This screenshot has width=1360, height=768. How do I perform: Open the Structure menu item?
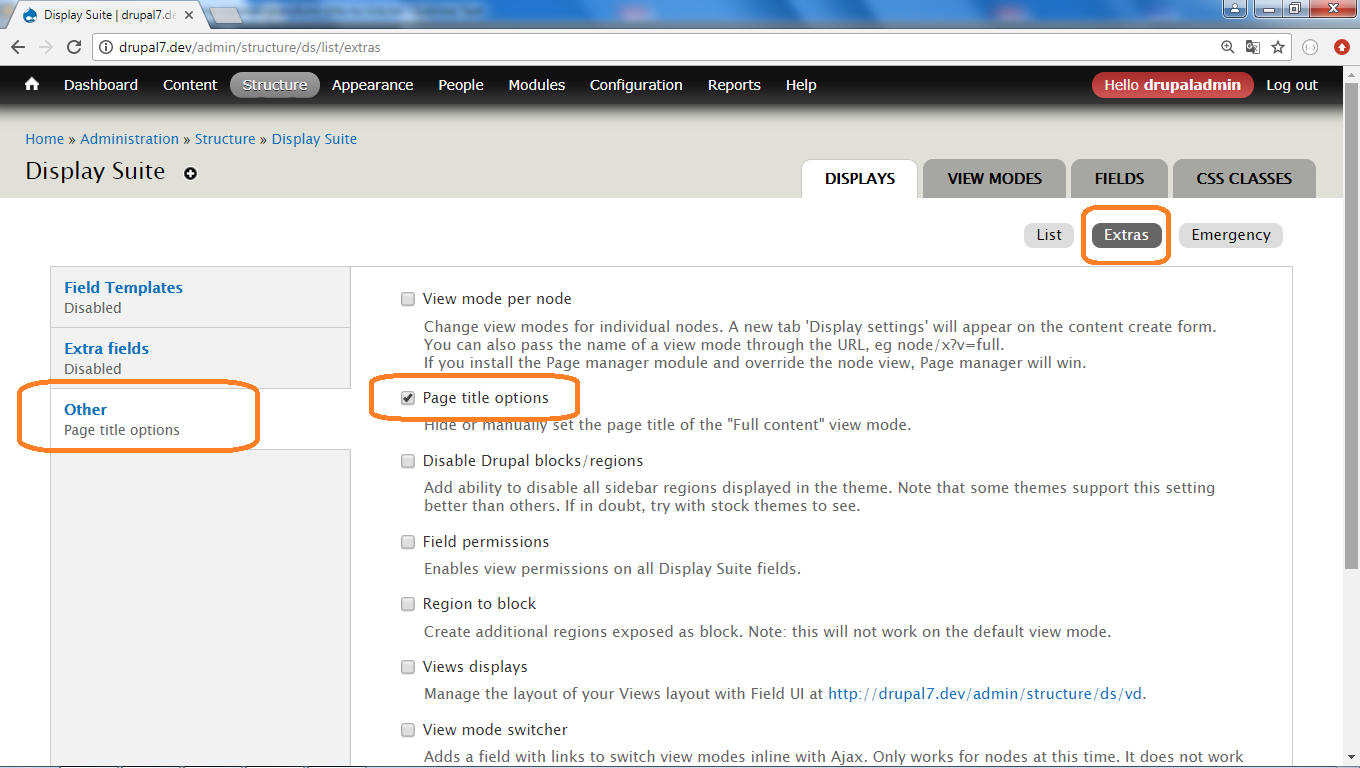click(x=274, y=85)
